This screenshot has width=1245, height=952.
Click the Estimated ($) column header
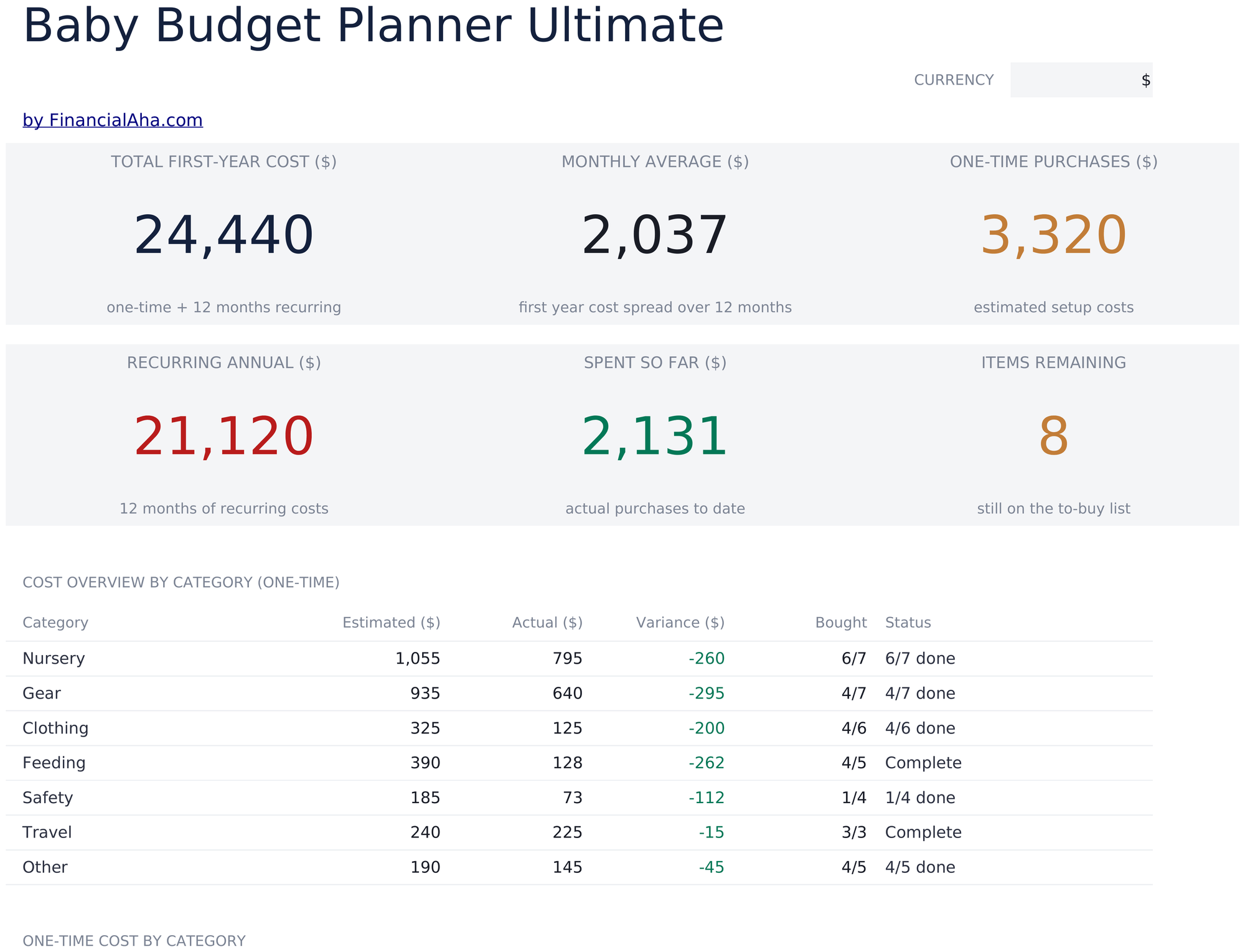(392, 623)
